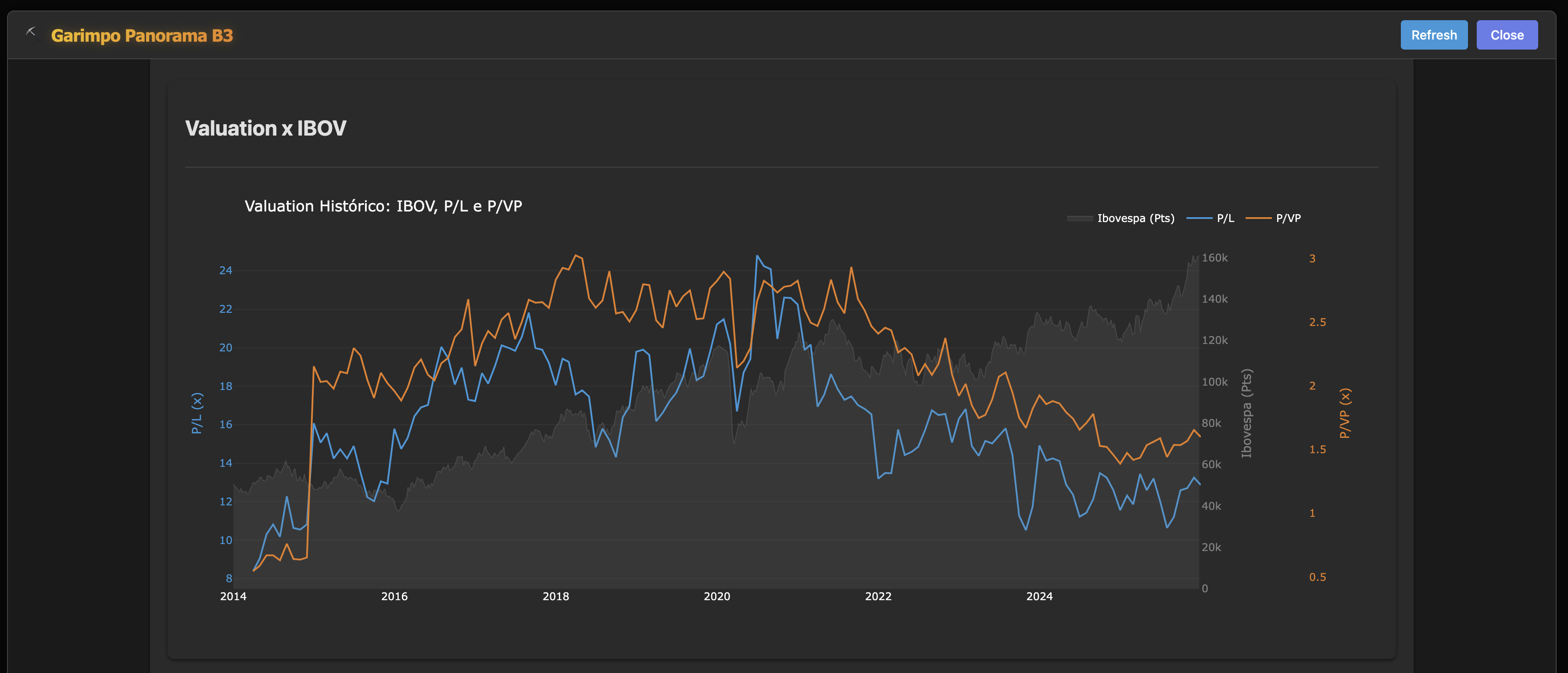Click the 160k Ibovespa axis tick
This screenshot has width=1568, height=673.
click(x=1214, y=258)
